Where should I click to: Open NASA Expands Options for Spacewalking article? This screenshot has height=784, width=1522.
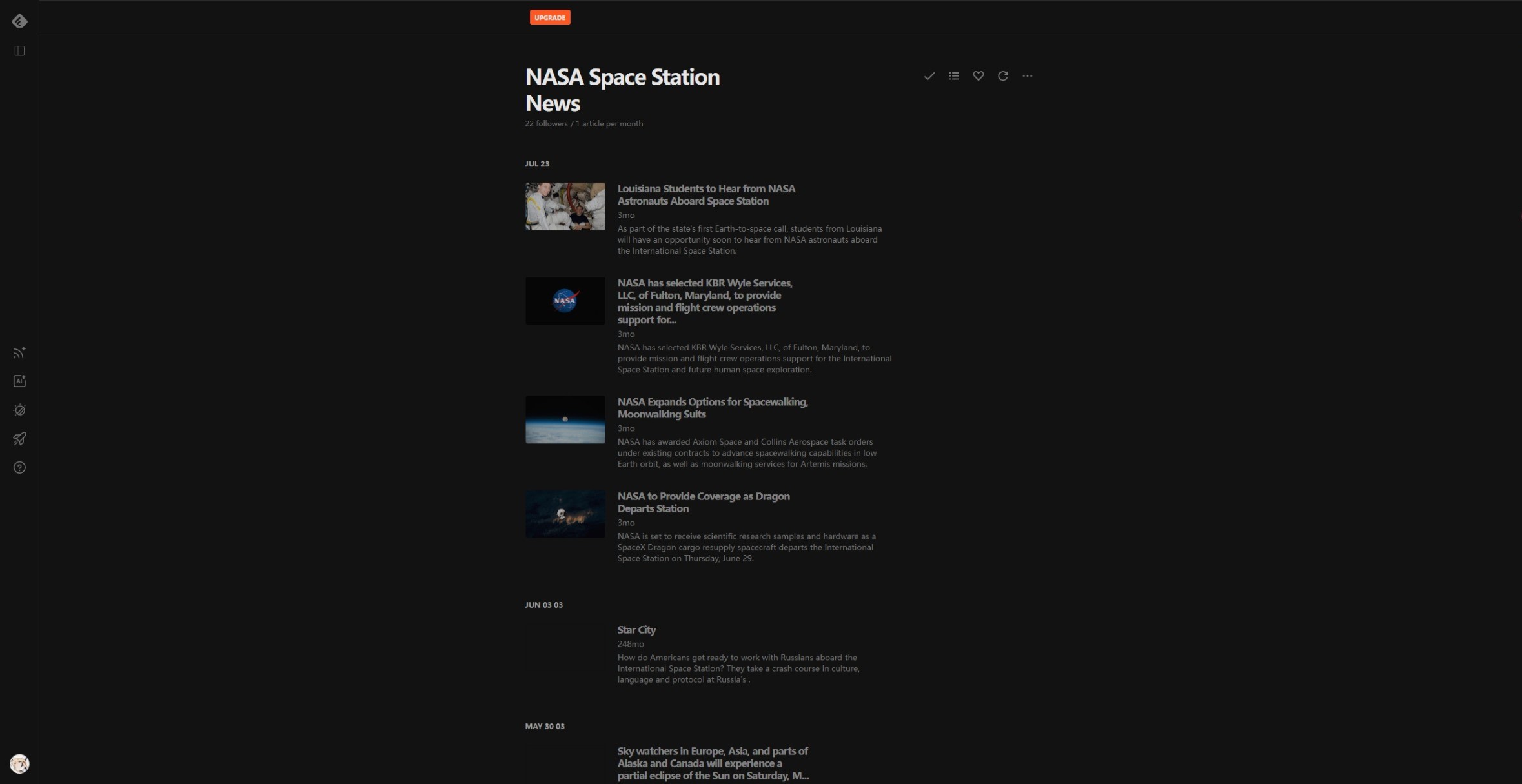click(x=713, y=408)
